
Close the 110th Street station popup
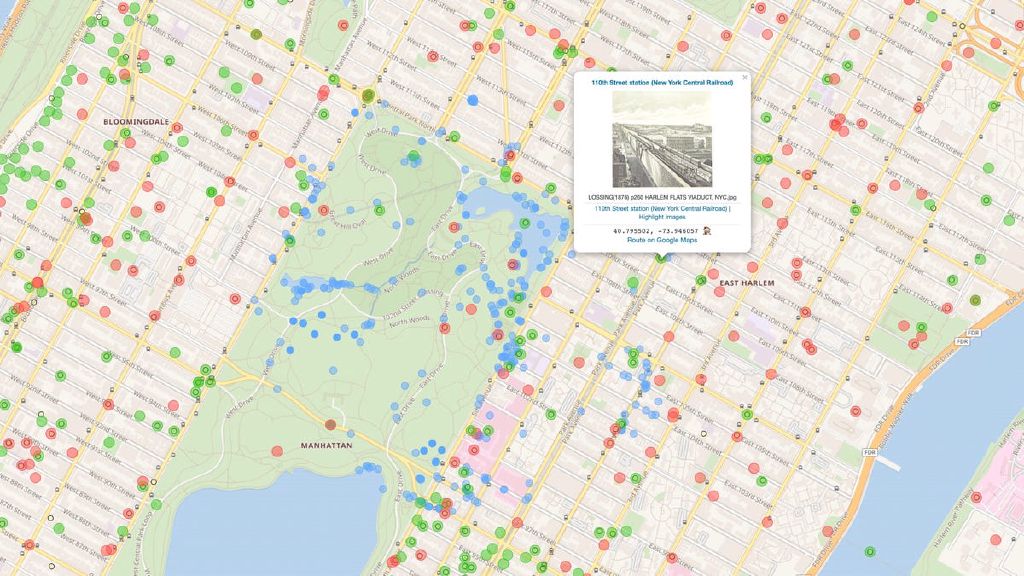(744, 78)
